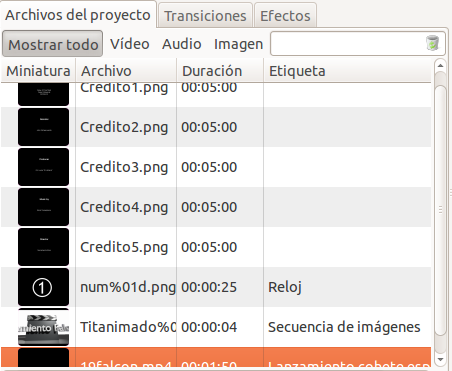Toggle the Mostrar todo filter

coord(53,44)
